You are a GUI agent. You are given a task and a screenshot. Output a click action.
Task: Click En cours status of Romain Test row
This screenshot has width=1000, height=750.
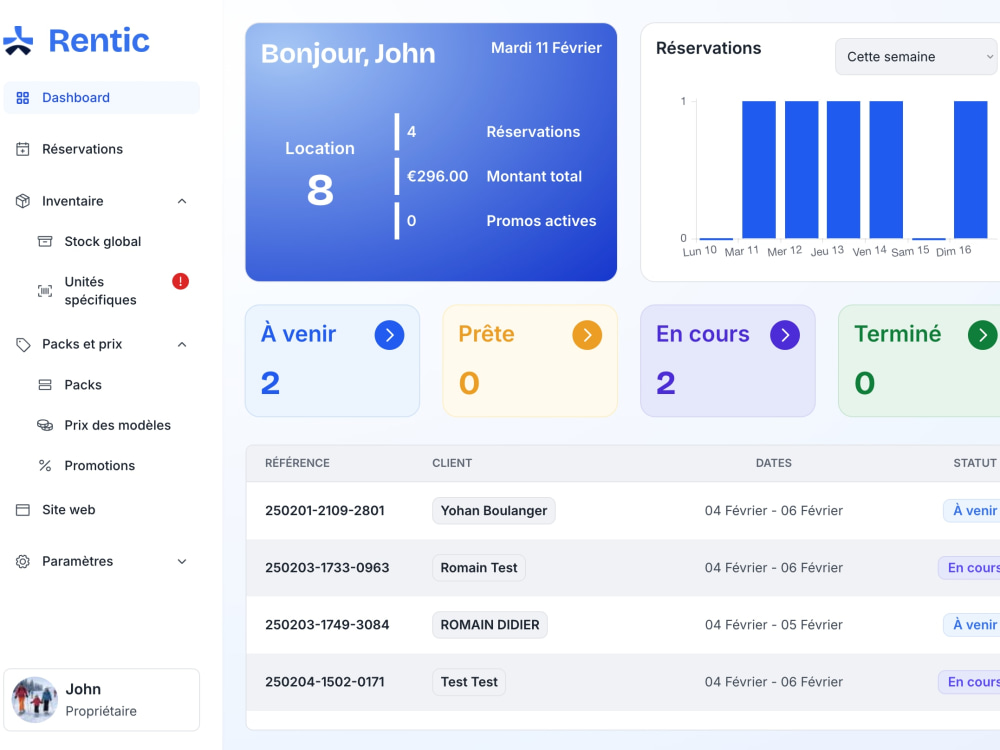(x=971, y=568)
